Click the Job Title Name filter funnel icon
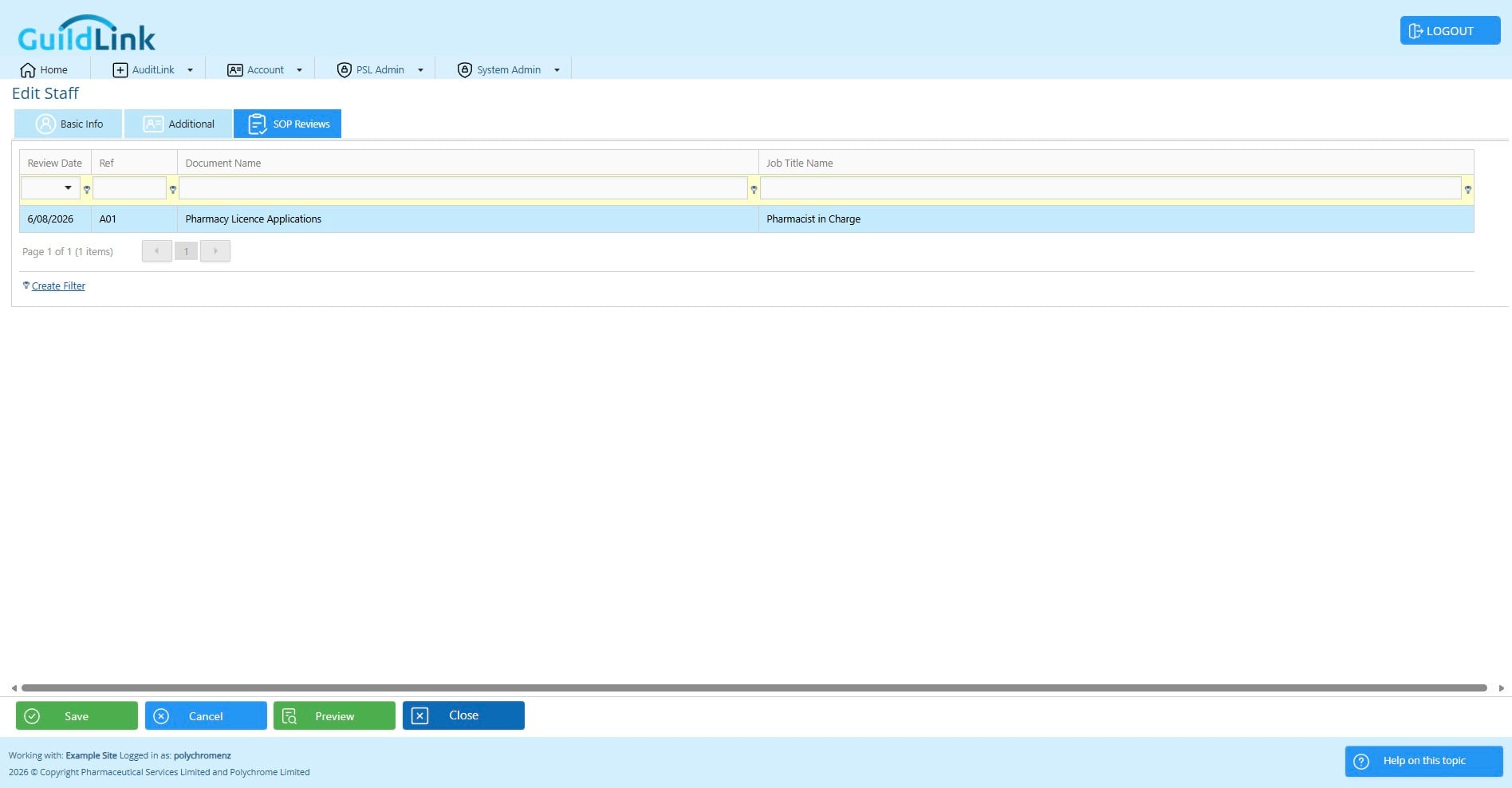1512x788 pixels. [1468, 190]
